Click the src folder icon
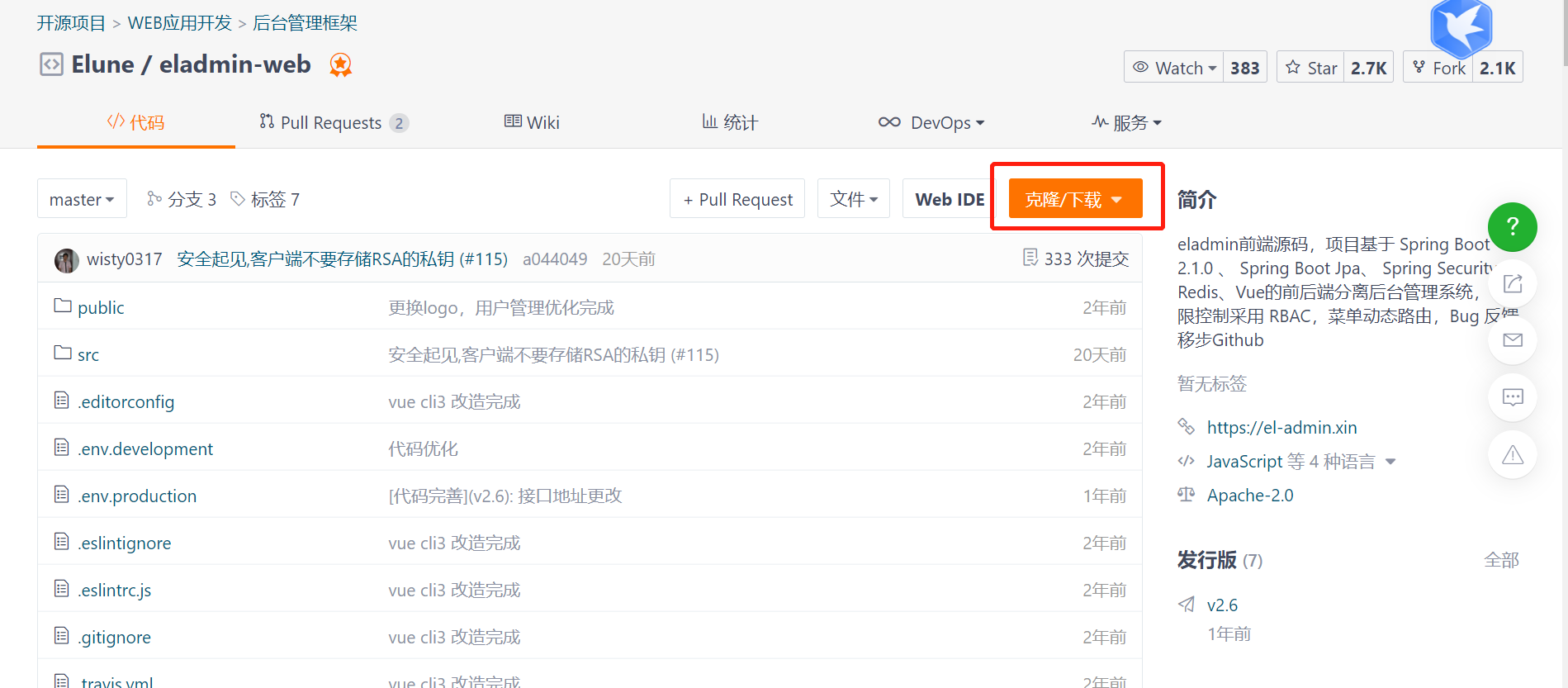The height and width of the screenshot is (688, 1568). tap(63, 353)
